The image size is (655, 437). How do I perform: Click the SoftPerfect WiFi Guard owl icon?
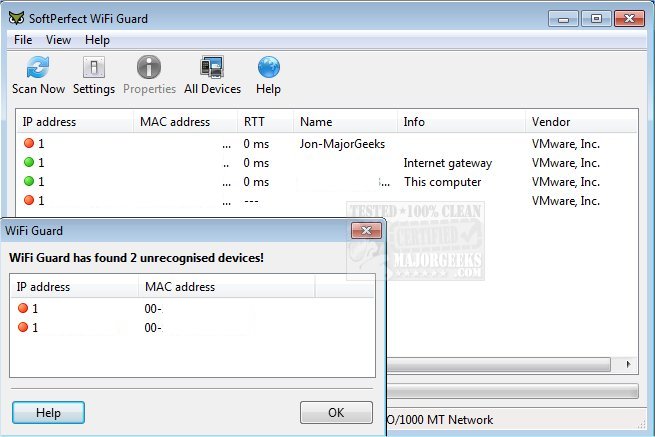17,17
